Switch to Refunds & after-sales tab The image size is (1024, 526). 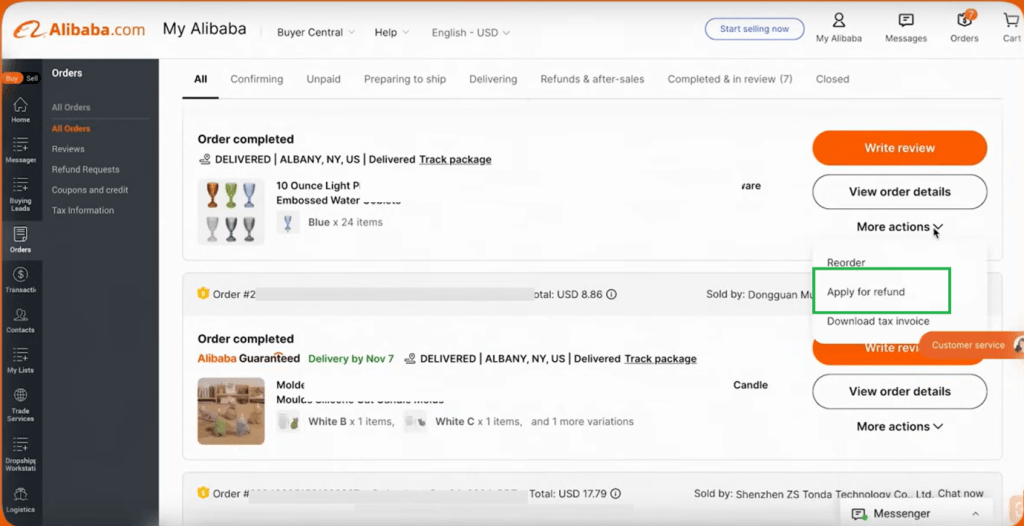click(x=592, y=79)
